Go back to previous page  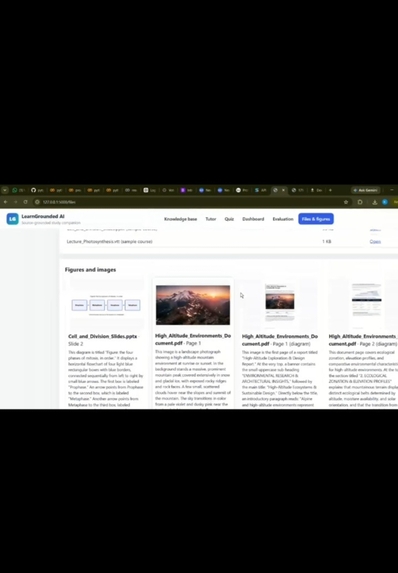[5, 202]
